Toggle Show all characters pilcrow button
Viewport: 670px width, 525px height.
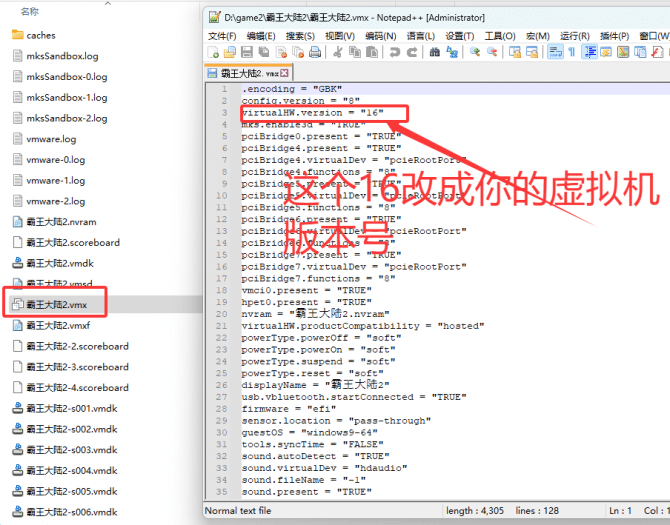pos(571,52)
